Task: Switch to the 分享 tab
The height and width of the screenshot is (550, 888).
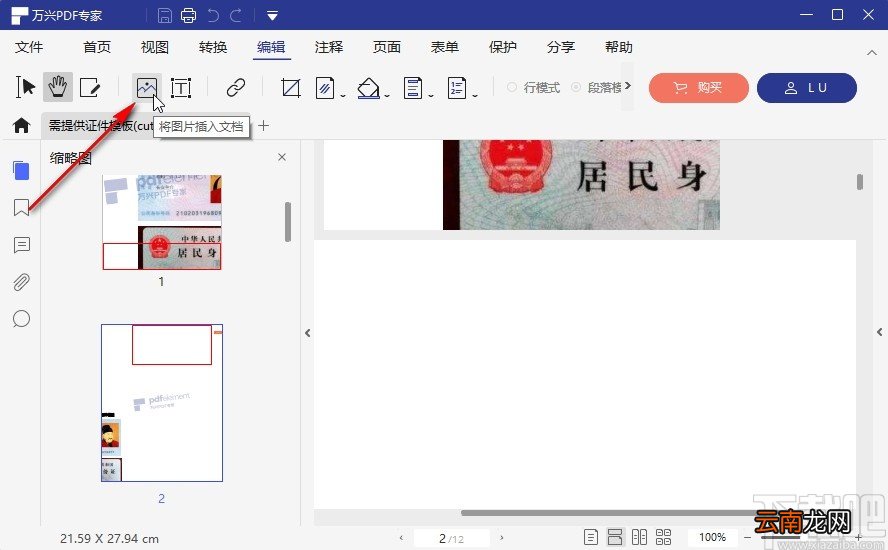Action: [561, 47]
